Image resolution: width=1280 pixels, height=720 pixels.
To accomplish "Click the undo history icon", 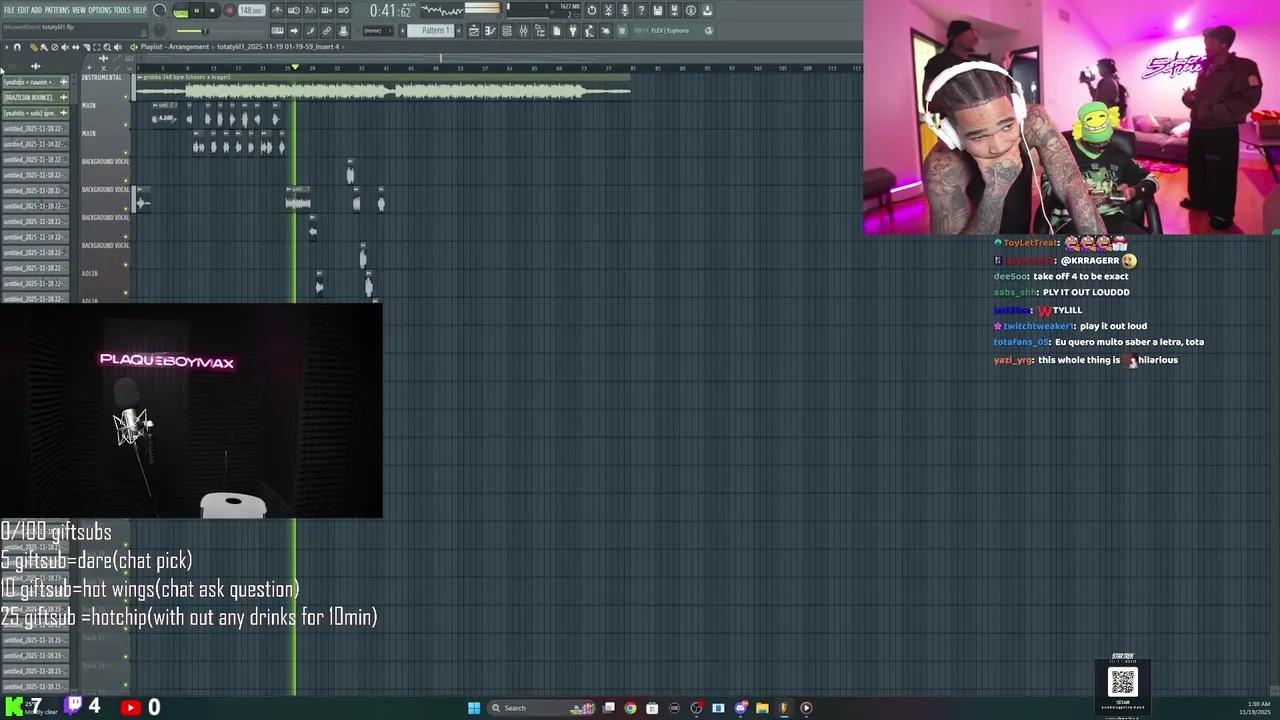I will [x=592, y=10].
